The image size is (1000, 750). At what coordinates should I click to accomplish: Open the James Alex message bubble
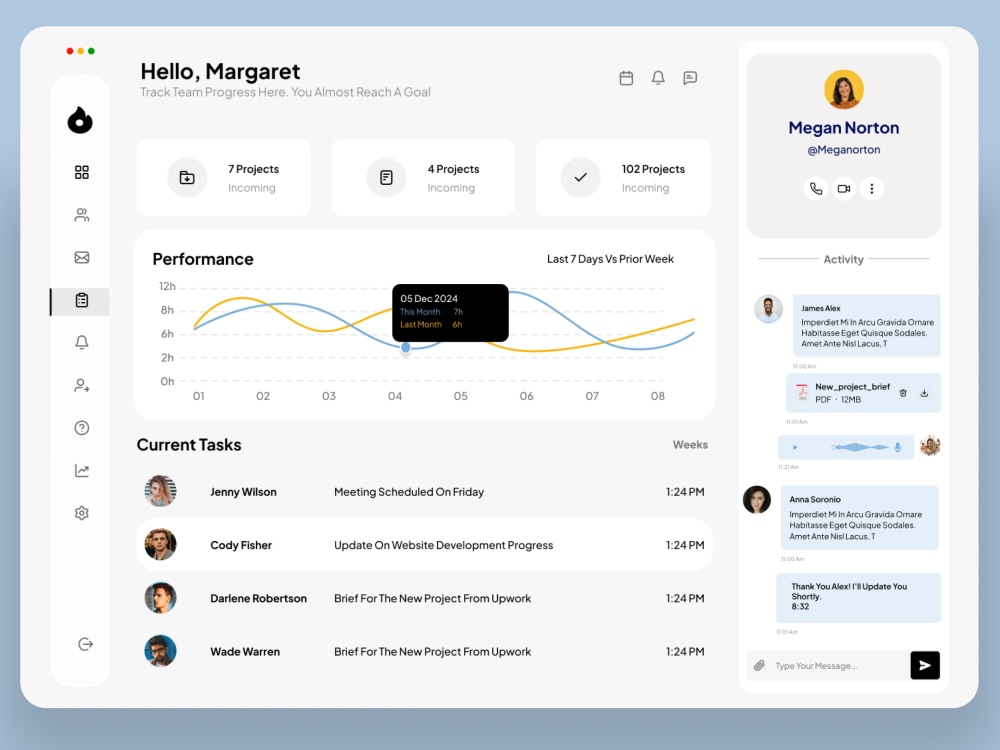coord(867,325)
